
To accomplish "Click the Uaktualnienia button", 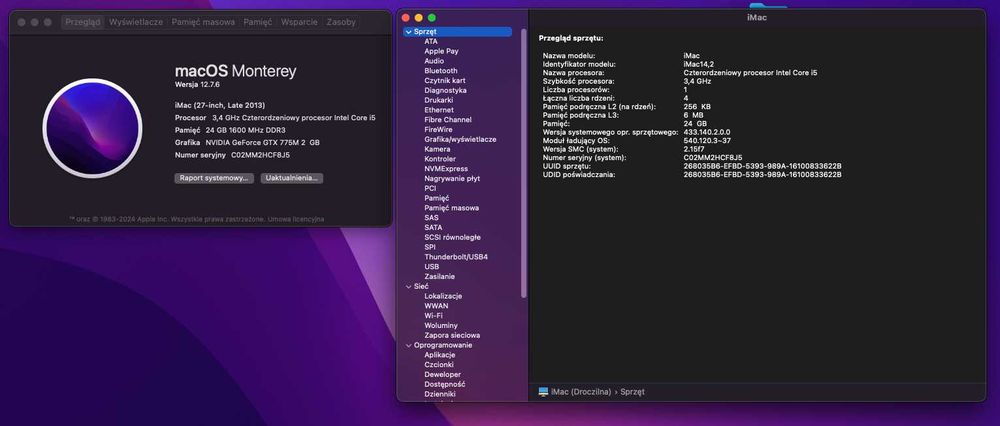I will [x=292, y=179].
